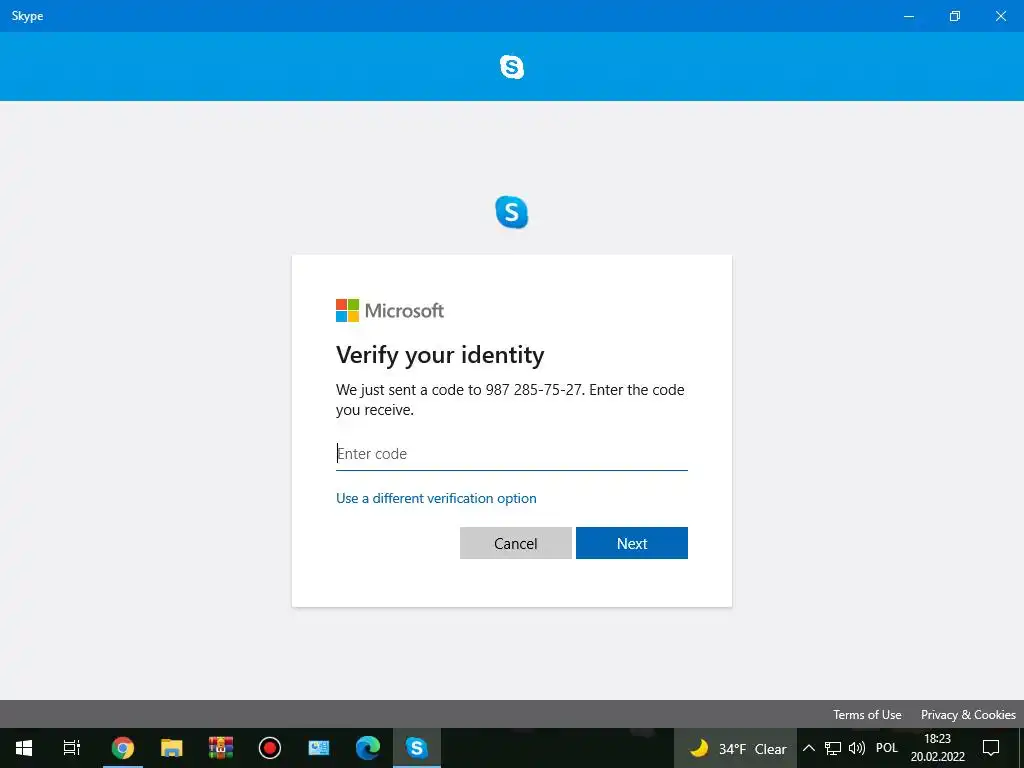Screen dimensions: 1024x768
Task: Click the Skype logo in the blue header
Action: [511, 67]
